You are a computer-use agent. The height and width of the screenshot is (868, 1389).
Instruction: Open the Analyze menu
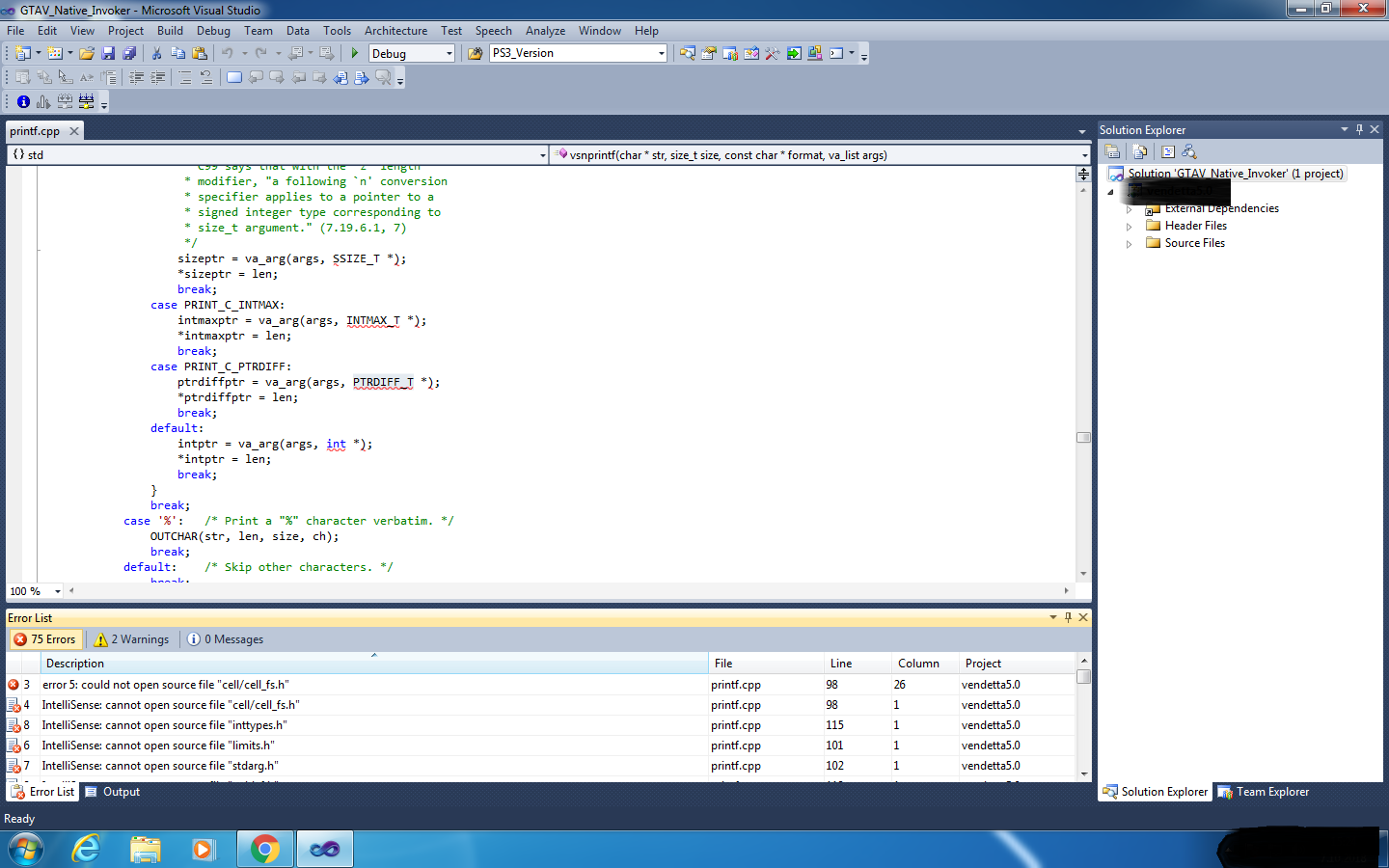pos(545,31)
